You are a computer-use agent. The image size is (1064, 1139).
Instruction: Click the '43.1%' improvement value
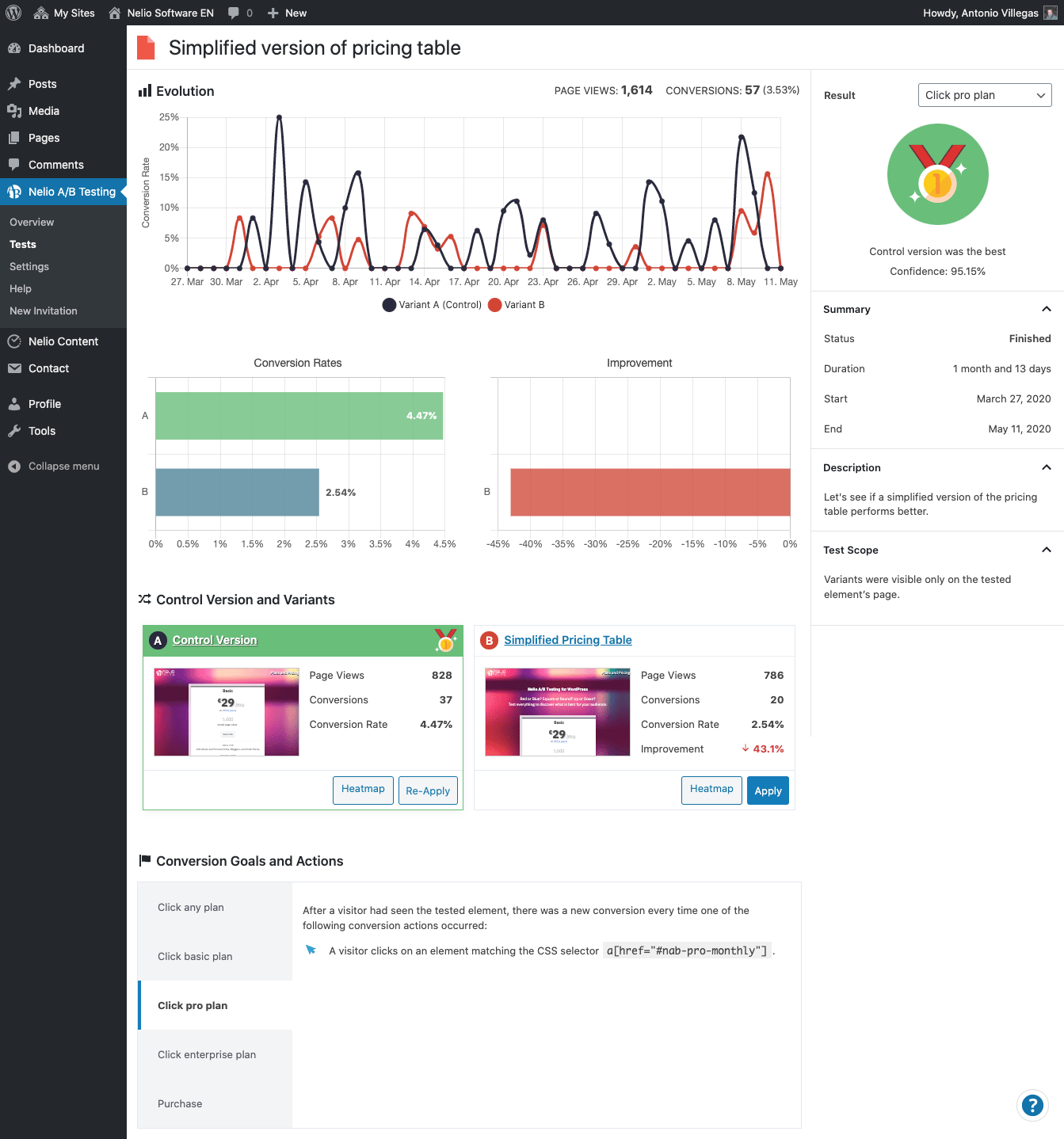click(x=768, y=749)
